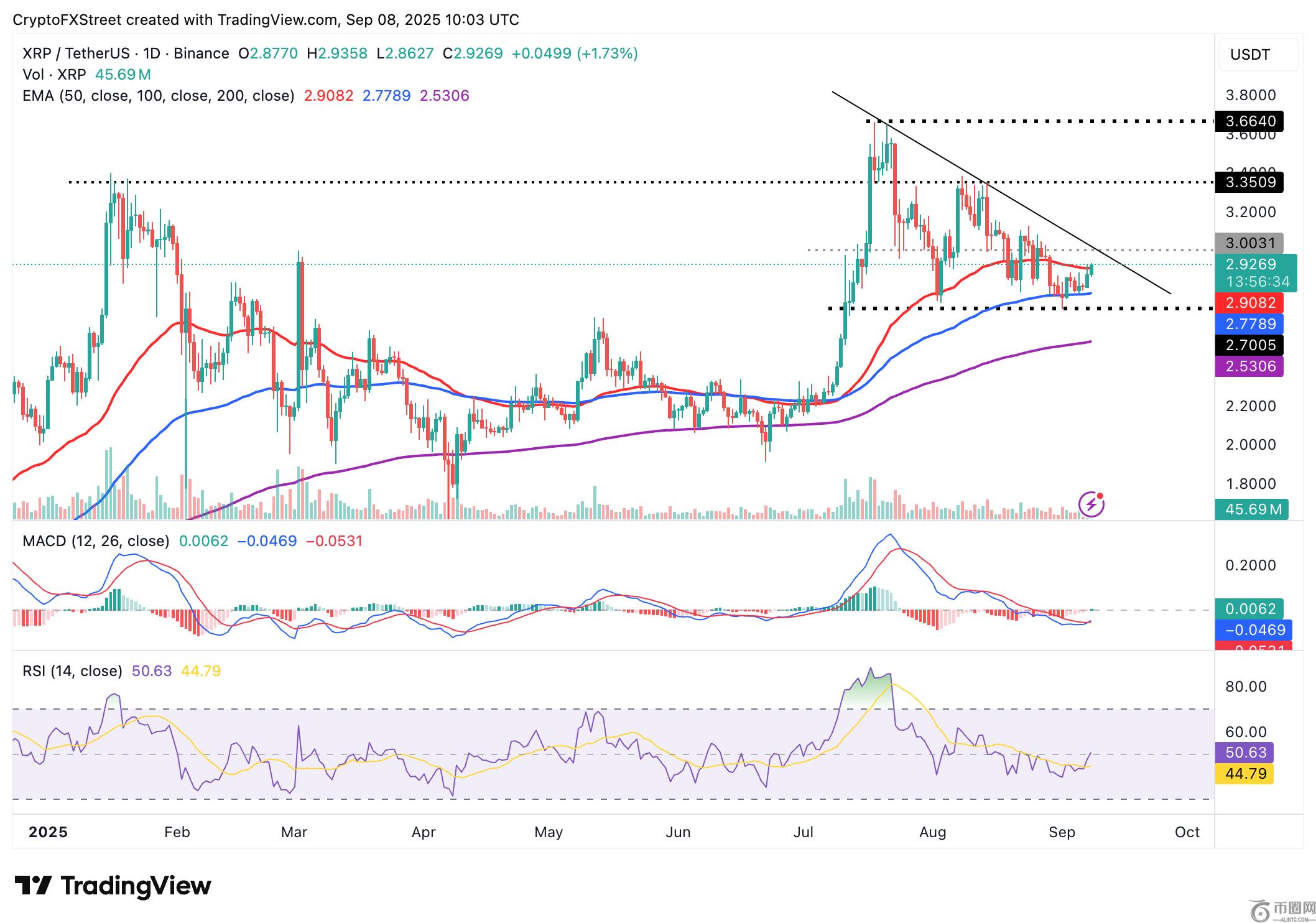Select the EMA indicator legend text
The image size is (1316, 923).
(158, 96)
